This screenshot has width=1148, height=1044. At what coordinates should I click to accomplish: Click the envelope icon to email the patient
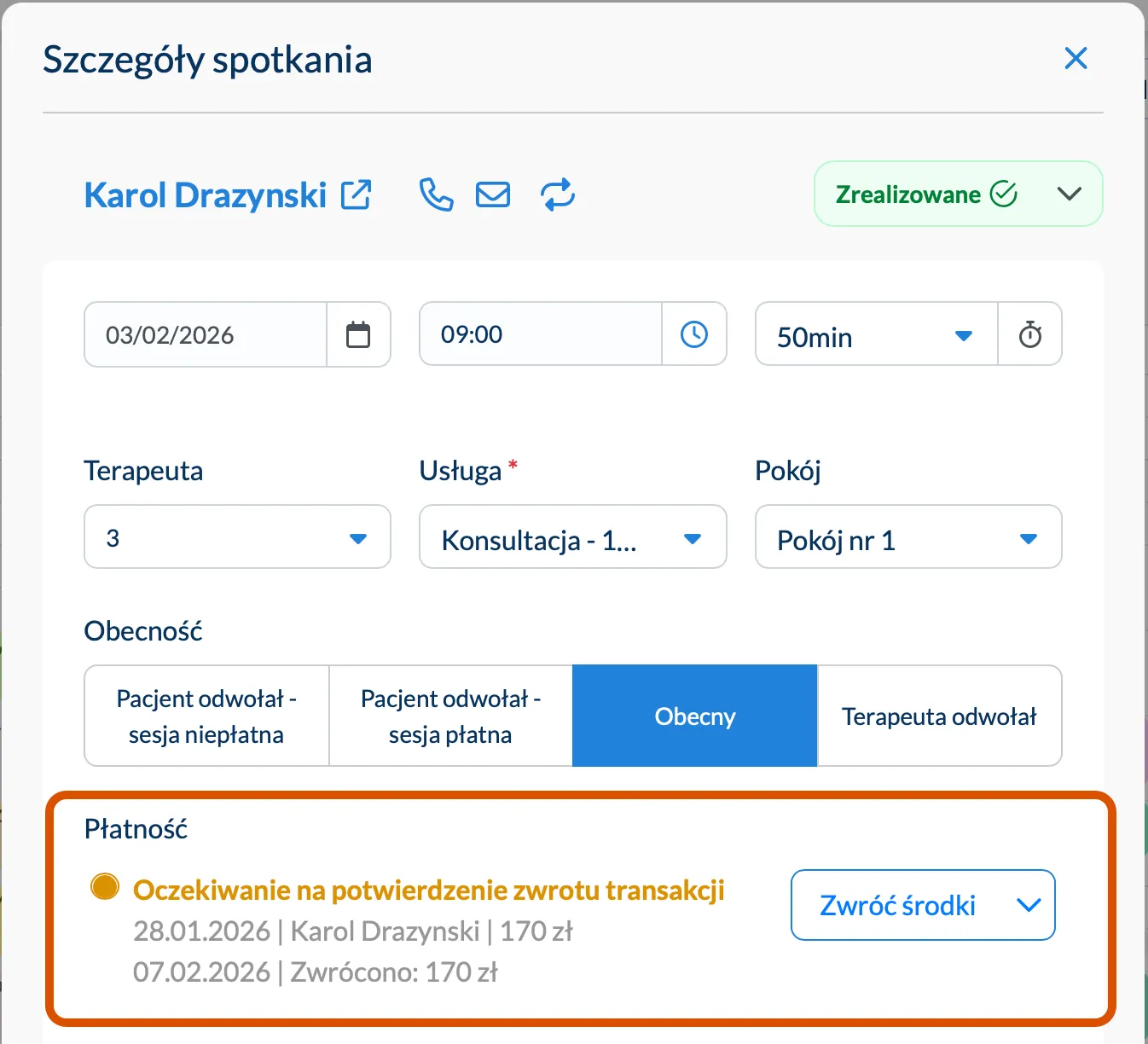coord(493,194)
